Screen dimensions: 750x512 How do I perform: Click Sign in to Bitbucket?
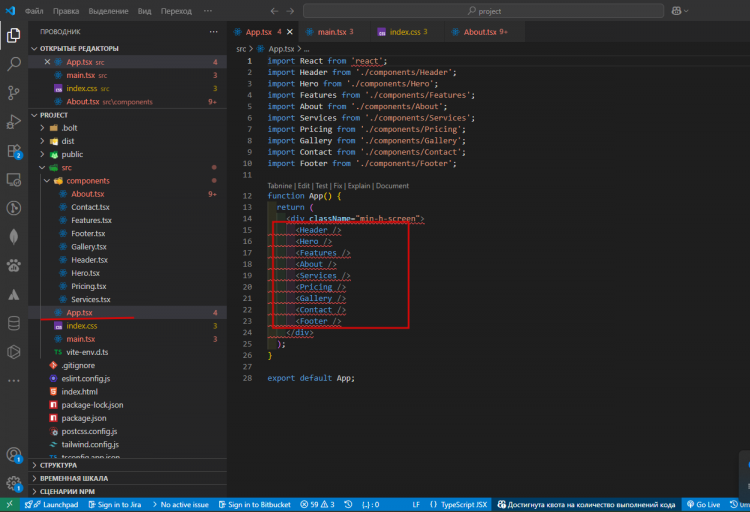pyautogui.click(x=254, y=504)
